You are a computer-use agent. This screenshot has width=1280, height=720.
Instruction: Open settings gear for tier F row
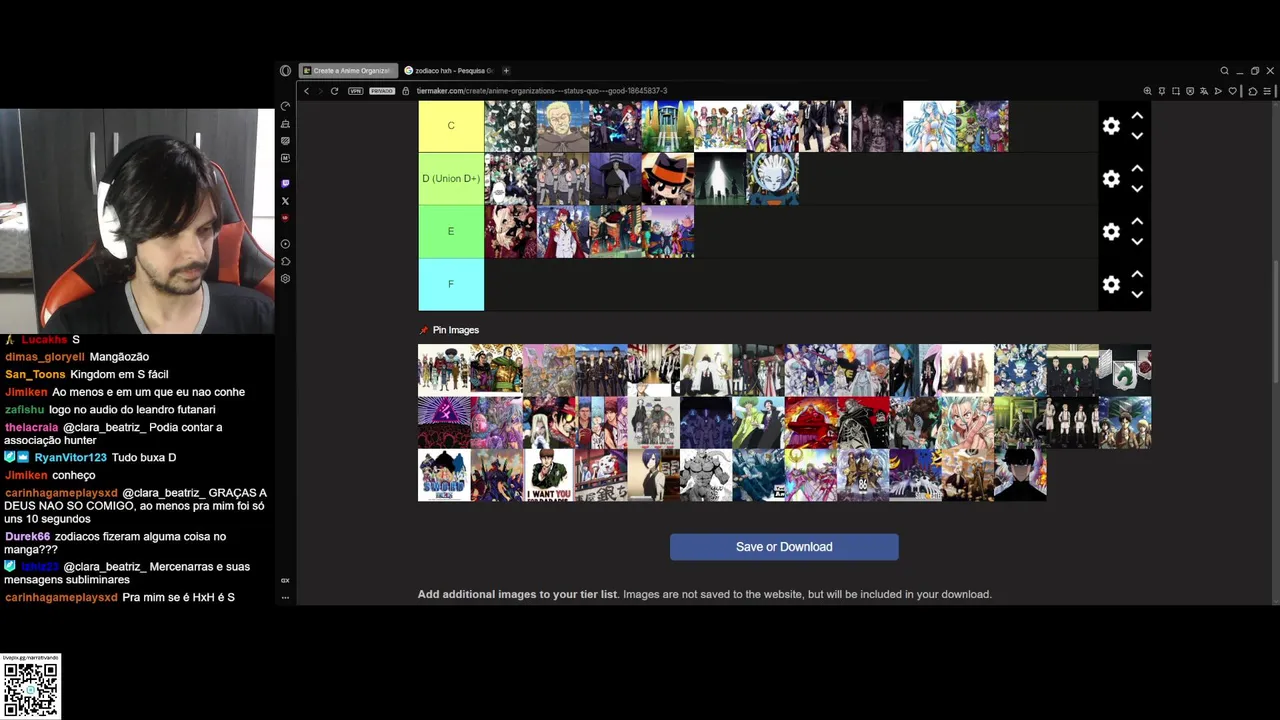coord(1111,285)
